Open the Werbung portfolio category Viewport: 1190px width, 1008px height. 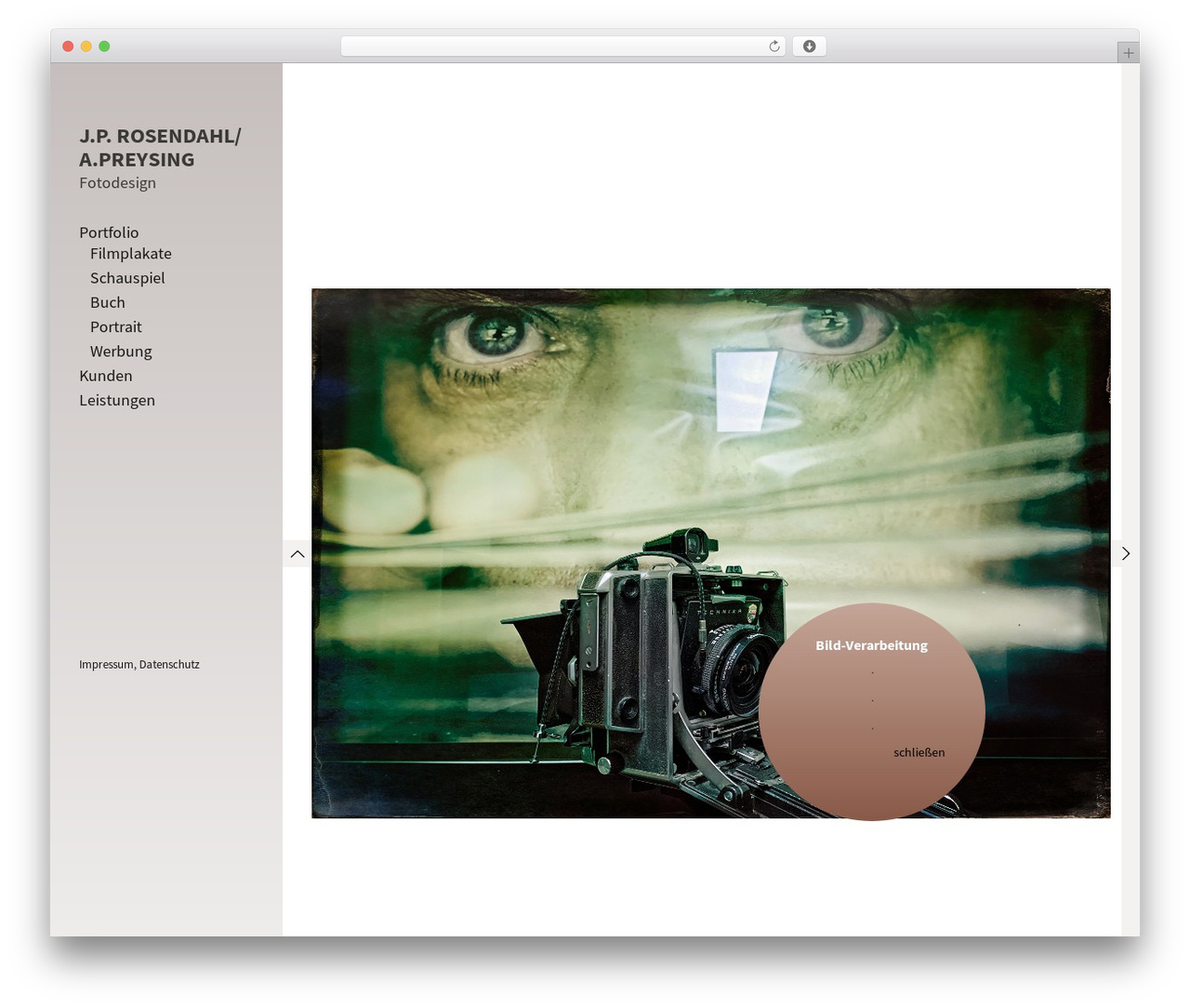point(121,351)
